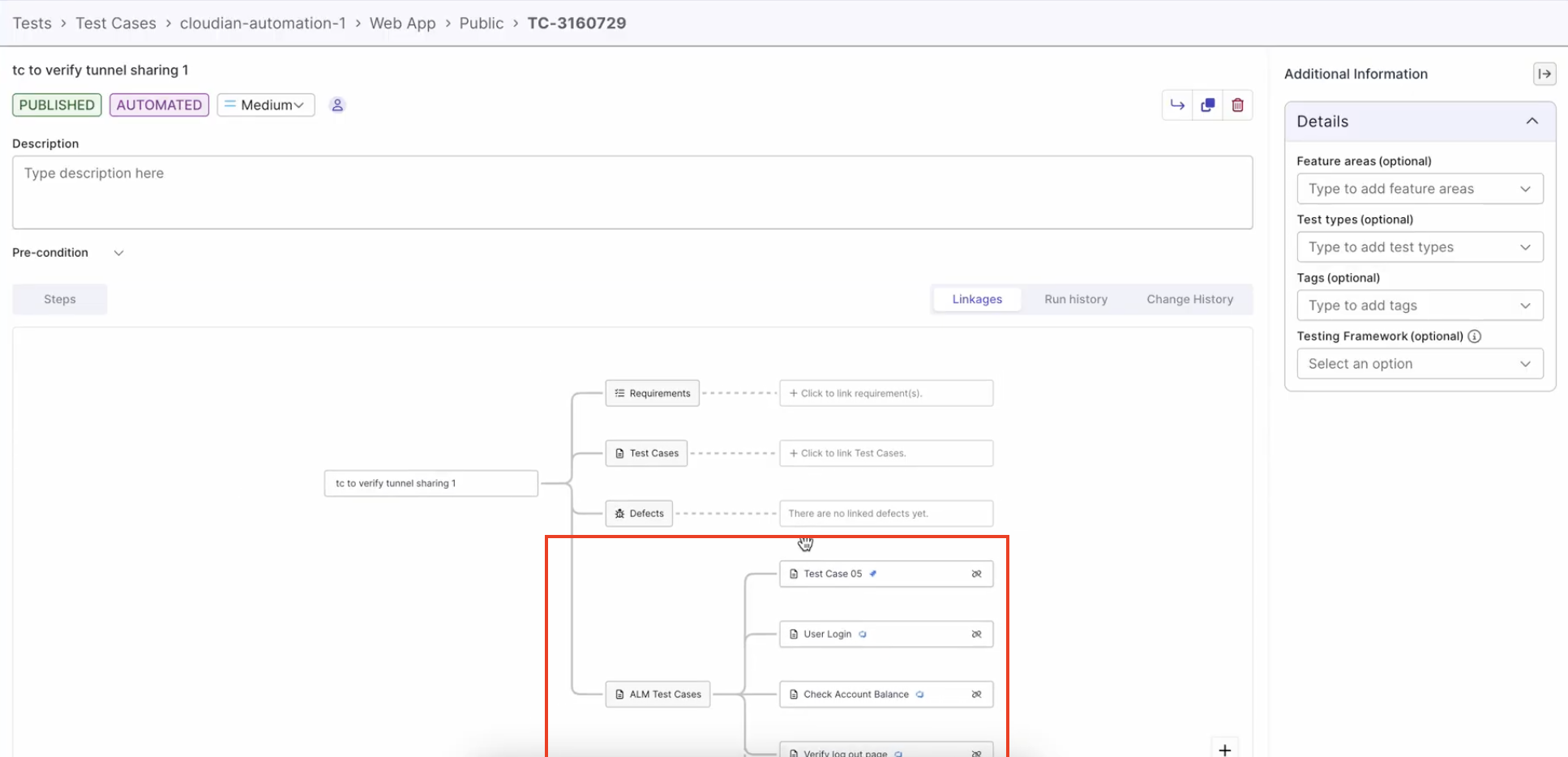Open the Test types dropdown

1420,247
